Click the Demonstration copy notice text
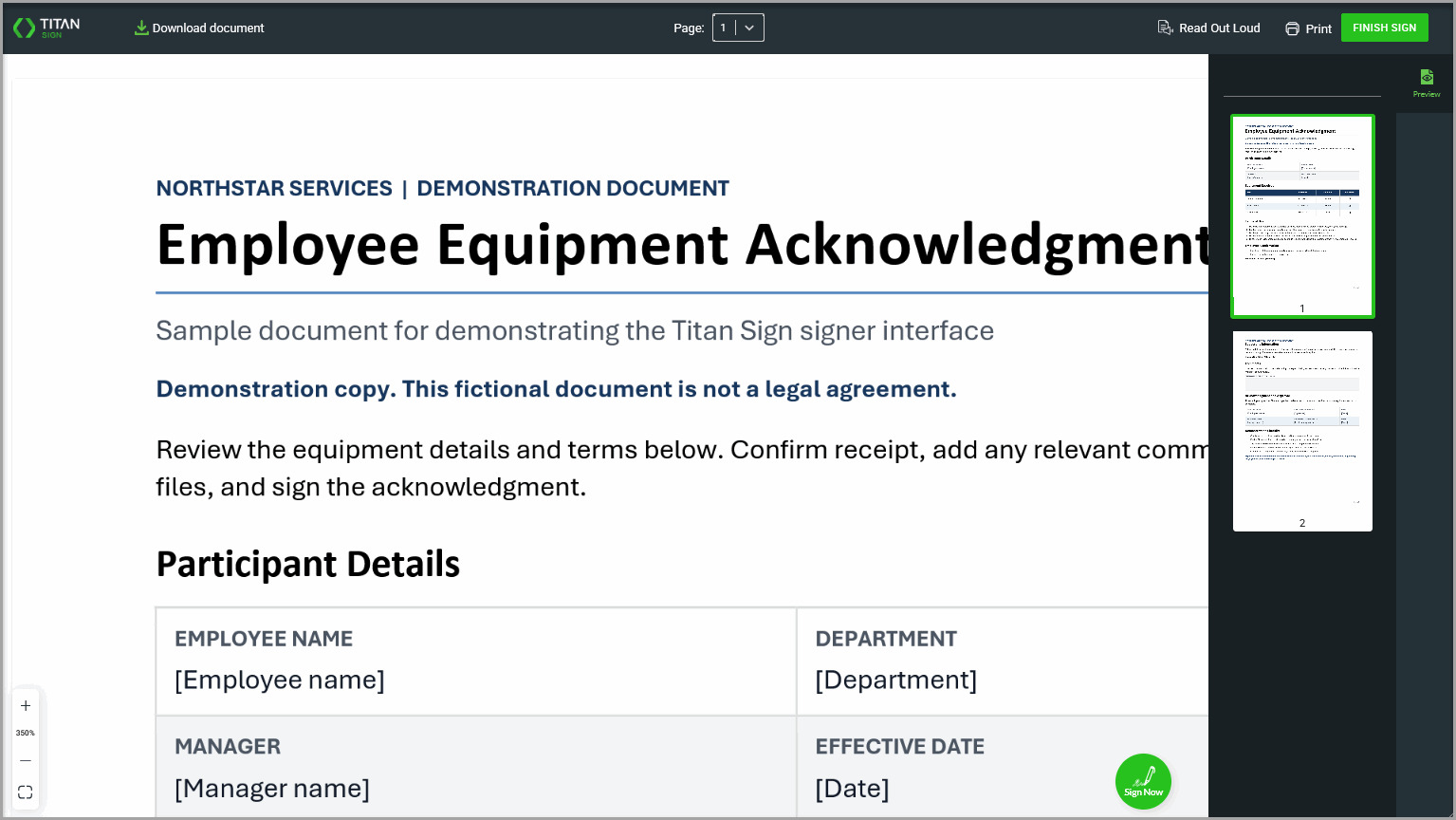 [x=556, y=389]
